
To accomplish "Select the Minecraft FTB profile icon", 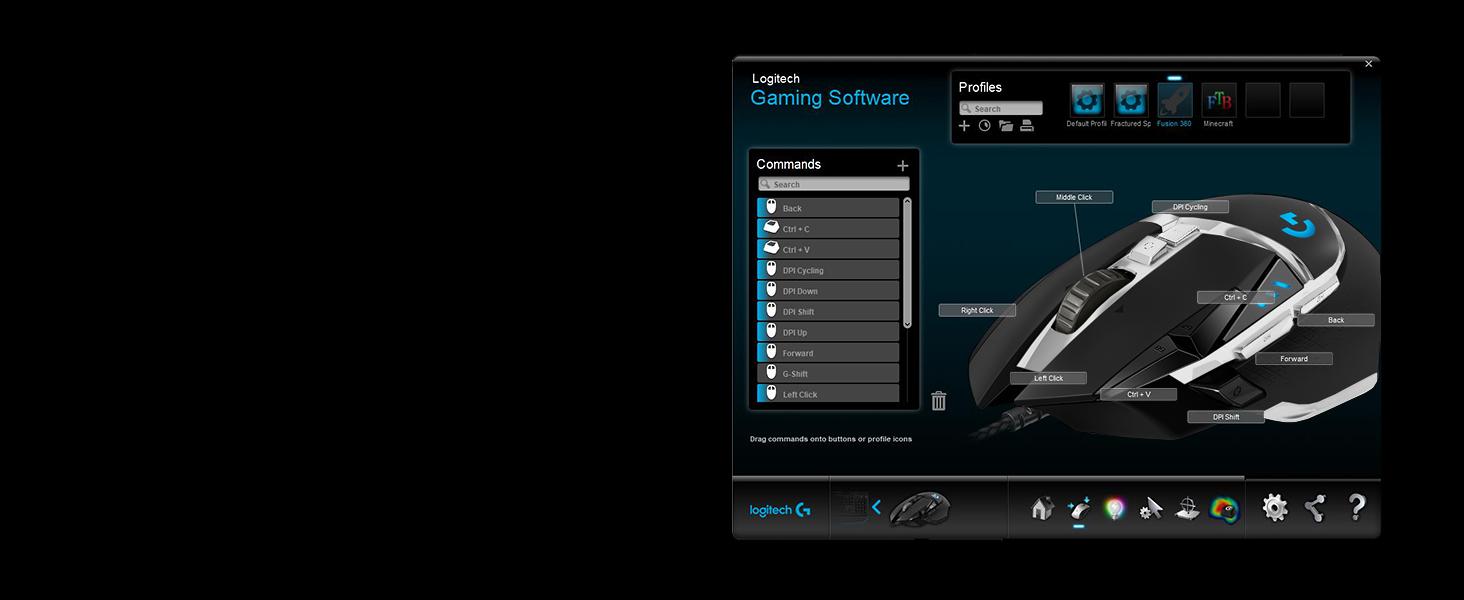I will coord(1219,100).
